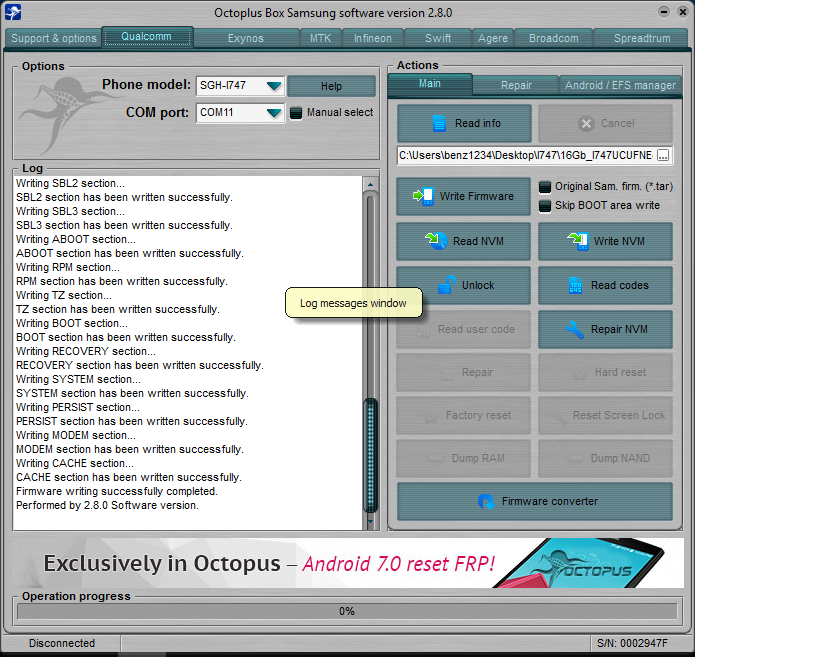The image size is (819, 657).
Task: Click the Read codes chip icon
Action: [575, 285]
